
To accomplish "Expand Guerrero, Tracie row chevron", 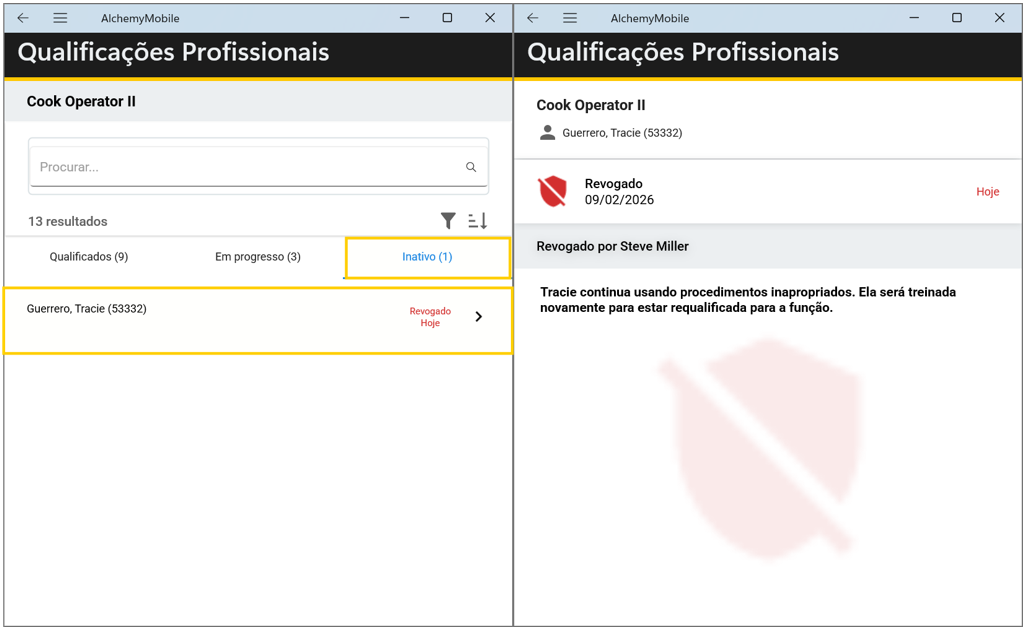I will click(479, 317).
